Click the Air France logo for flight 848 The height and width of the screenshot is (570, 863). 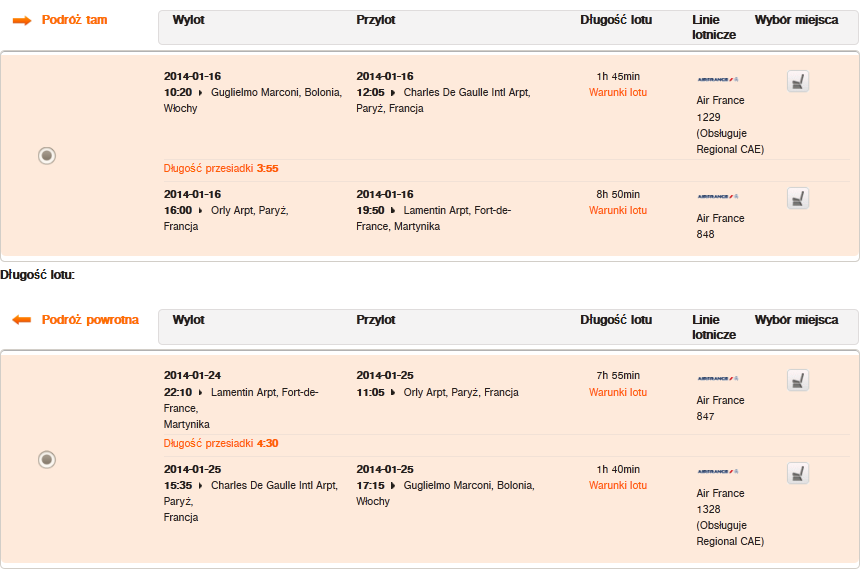[718, 196]
